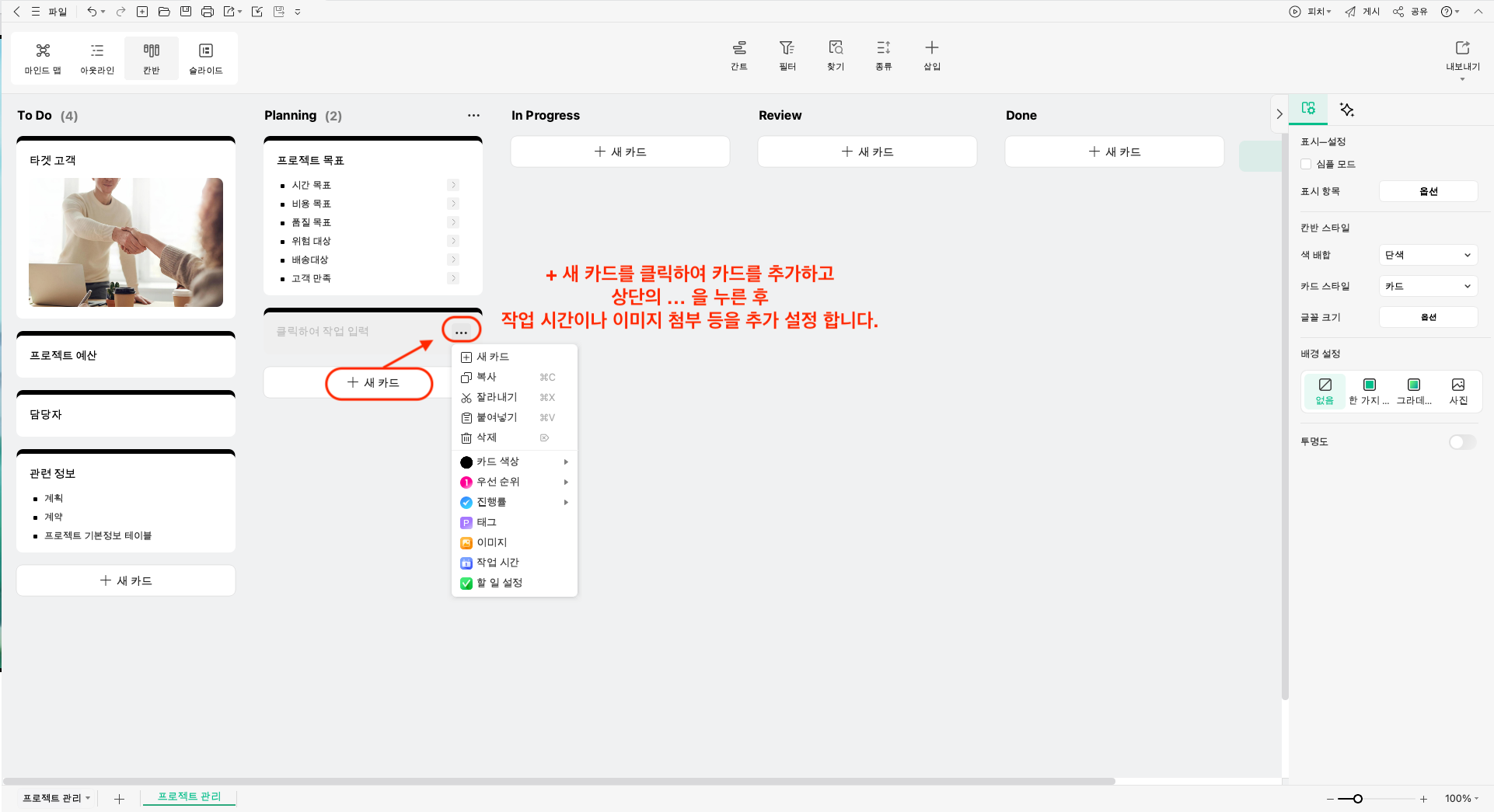Open the 색 배합 dropdown
1494x812 pixels.
click(1427, 254)
